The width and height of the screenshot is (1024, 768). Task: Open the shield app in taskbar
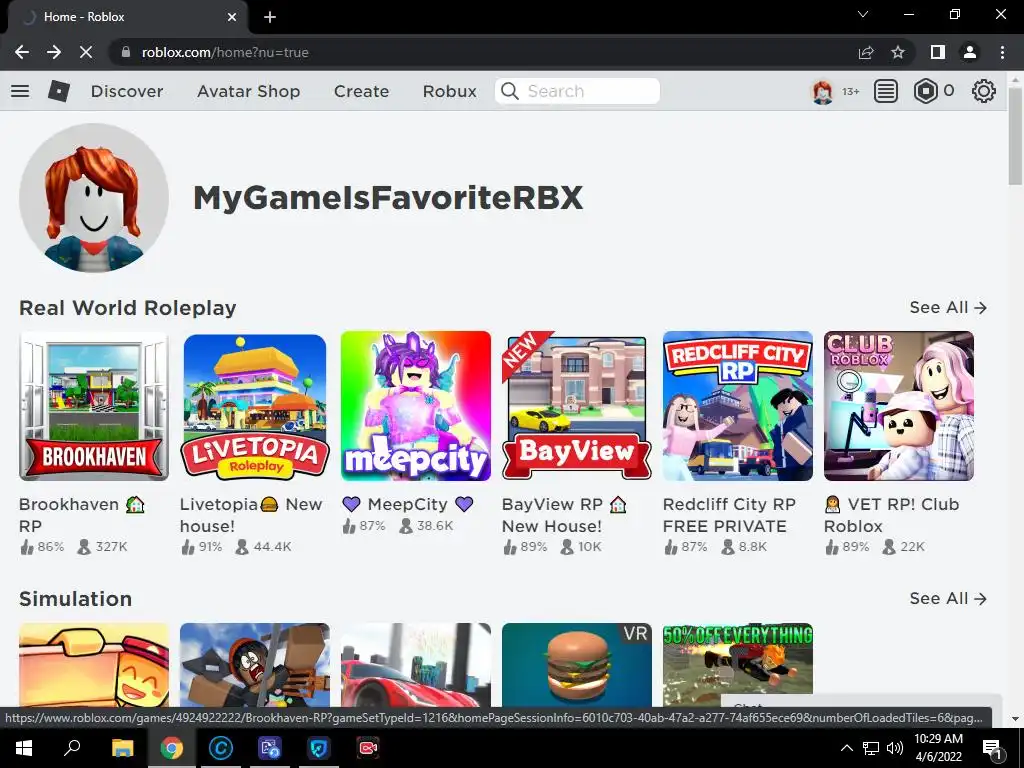[319, 748]
